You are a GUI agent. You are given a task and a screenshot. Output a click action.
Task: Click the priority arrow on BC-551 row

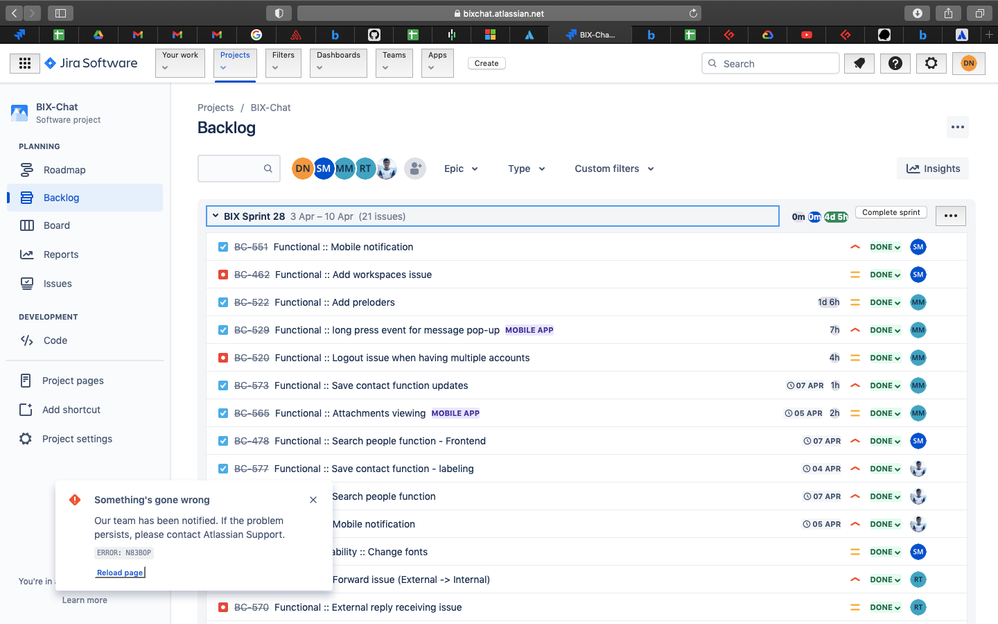pyautogui.click(x=855, y=247)
